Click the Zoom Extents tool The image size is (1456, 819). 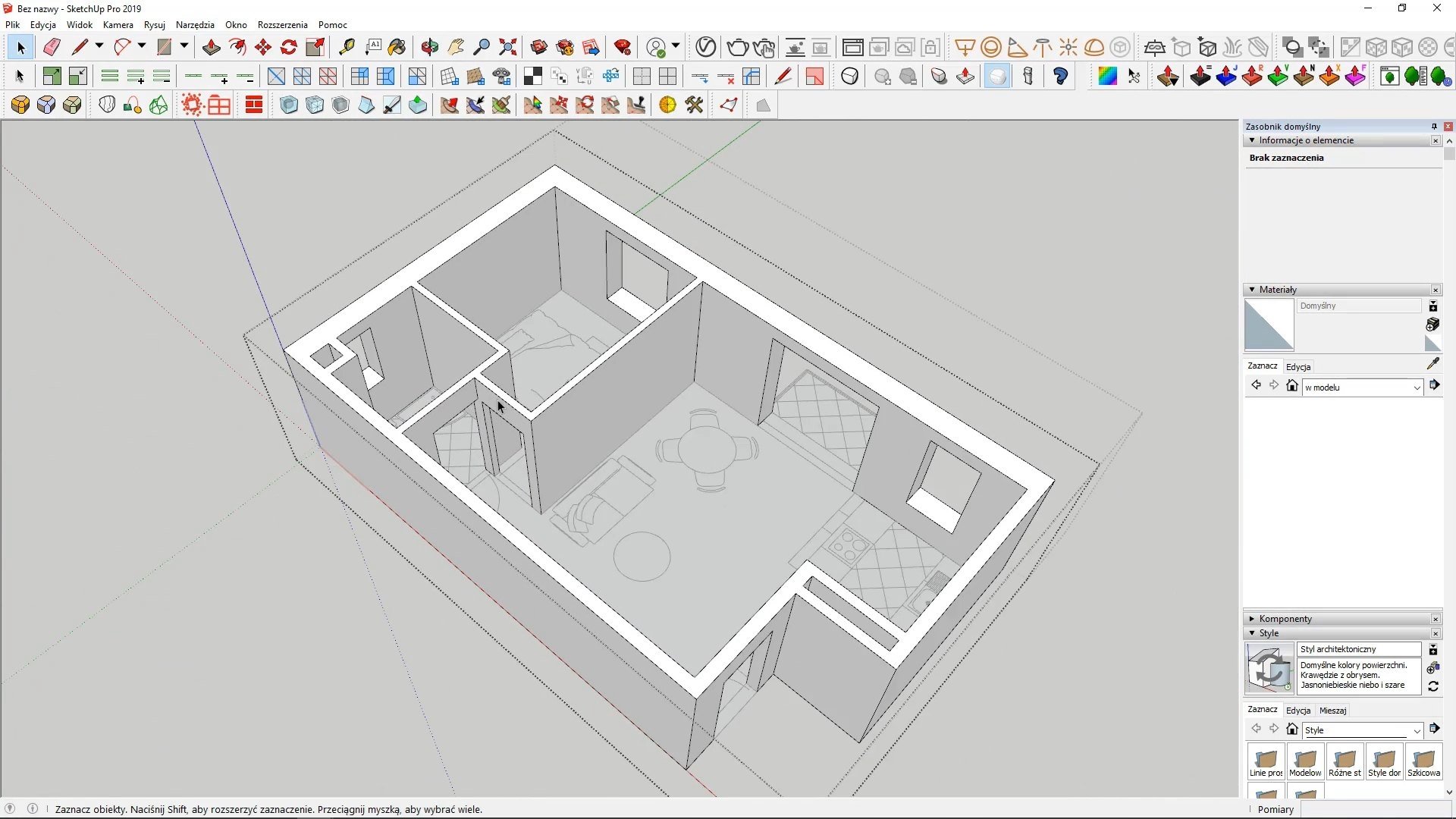pyautogui.click(x=508, y=47)
